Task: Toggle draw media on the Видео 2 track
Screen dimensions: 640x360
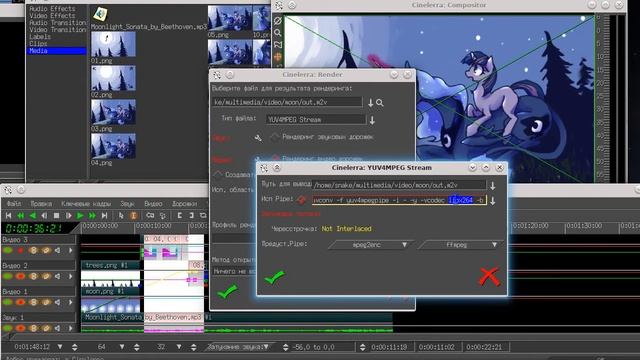Action: (46, 276)
